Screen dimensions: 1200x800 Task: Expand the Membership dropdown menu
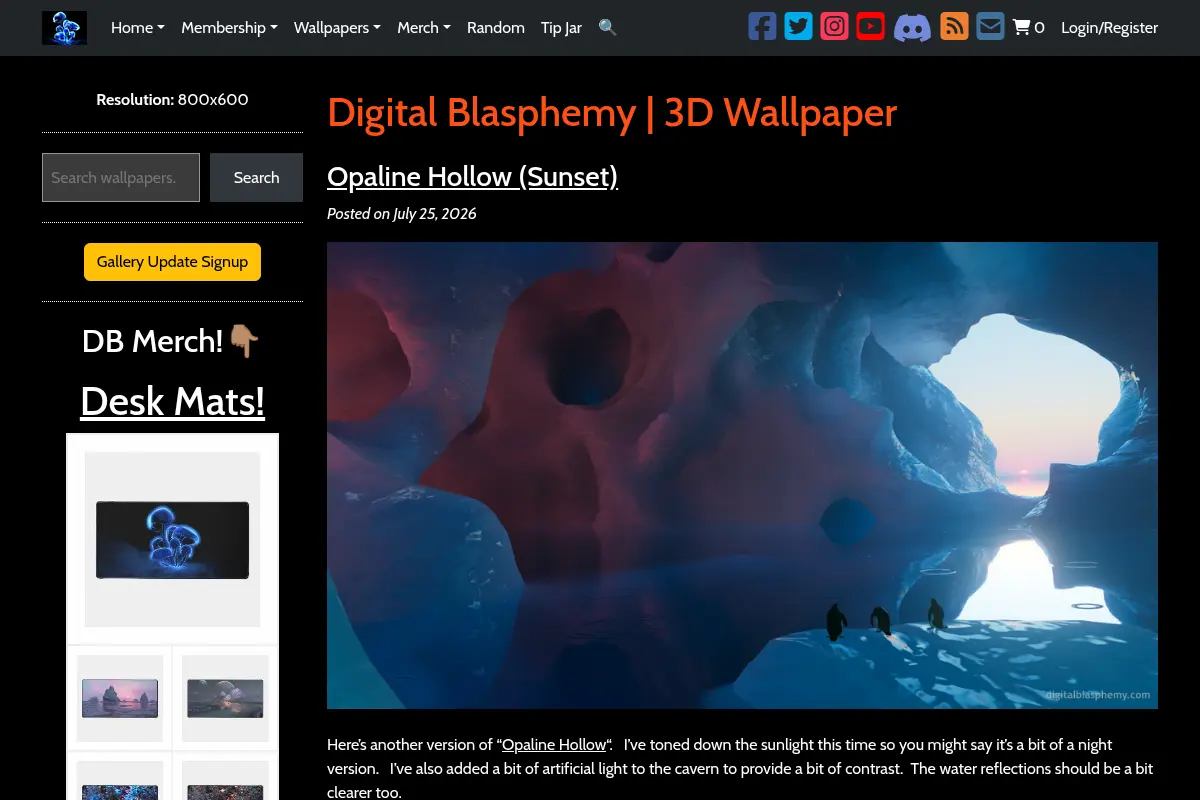229,28
